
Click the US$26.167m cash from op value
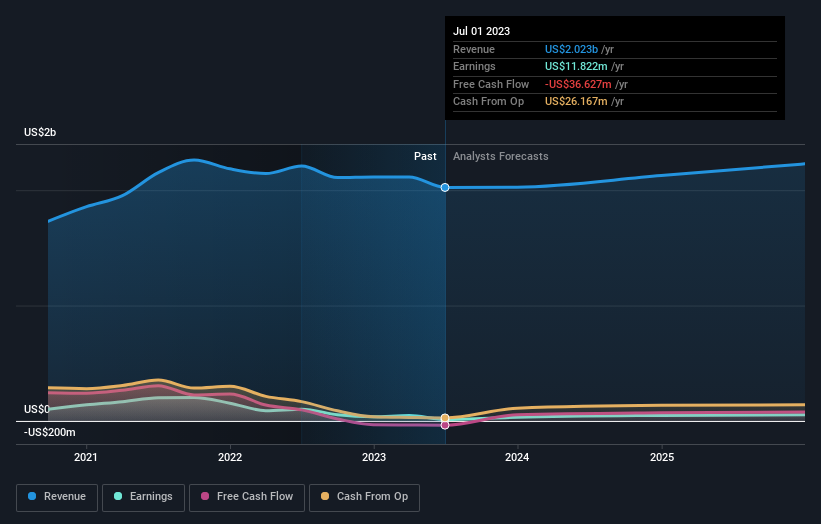coord(576,102)
